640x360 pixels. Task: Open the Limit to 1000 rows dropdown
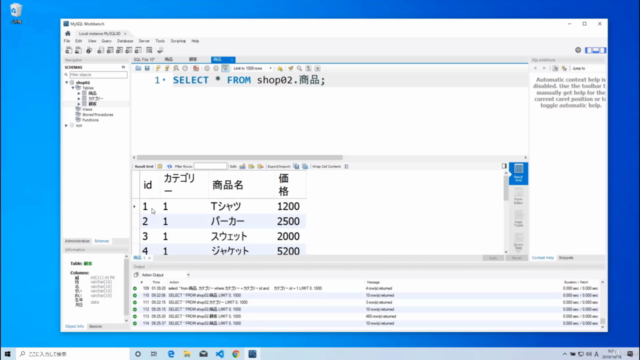tap(252, 68)
